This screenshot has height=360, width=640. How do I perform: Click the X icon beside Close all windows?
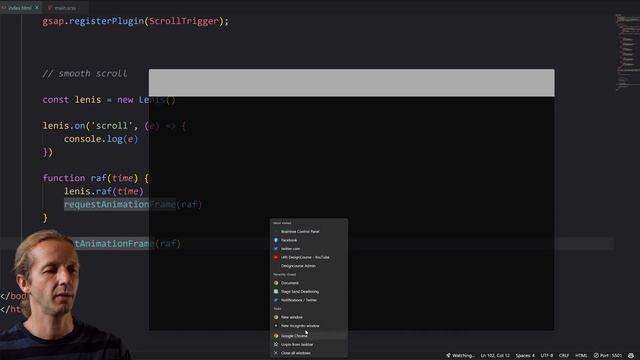click(276, 353)
